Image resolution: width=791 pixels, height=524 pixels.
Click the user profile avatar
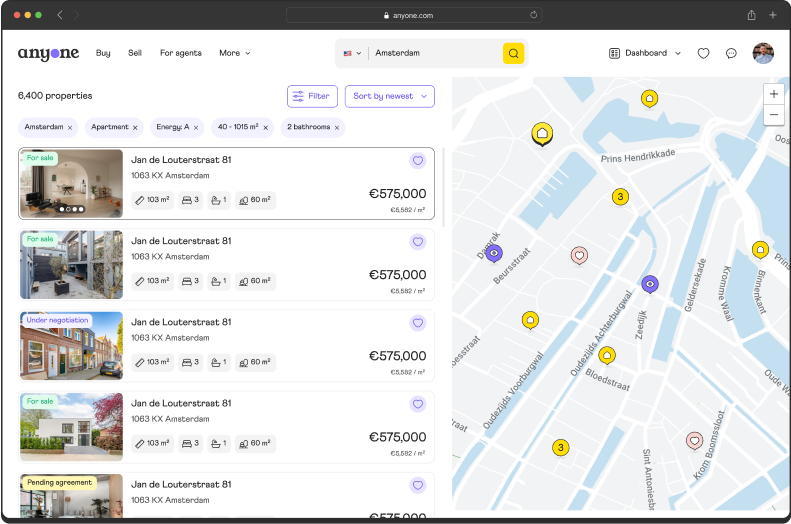763,53
